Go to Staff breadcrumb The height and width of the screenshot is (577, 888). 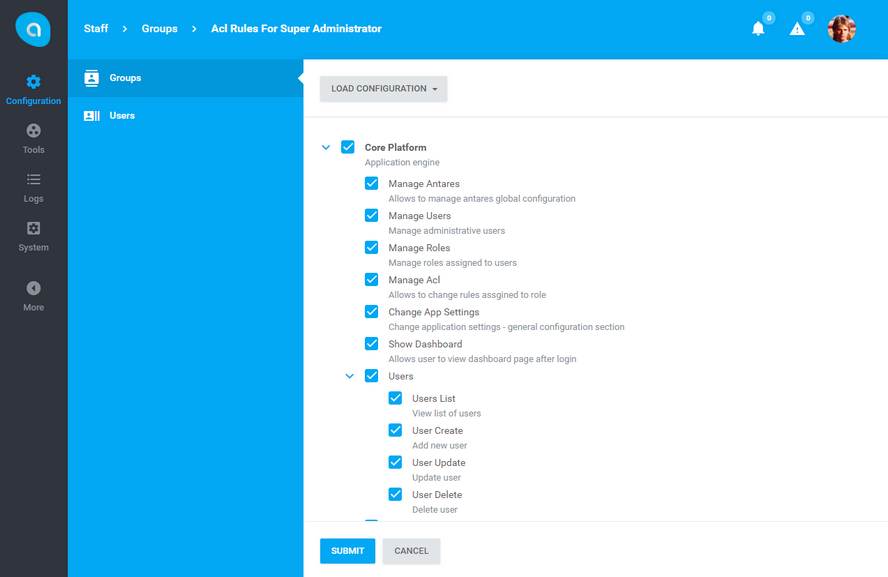pos(96,29)
